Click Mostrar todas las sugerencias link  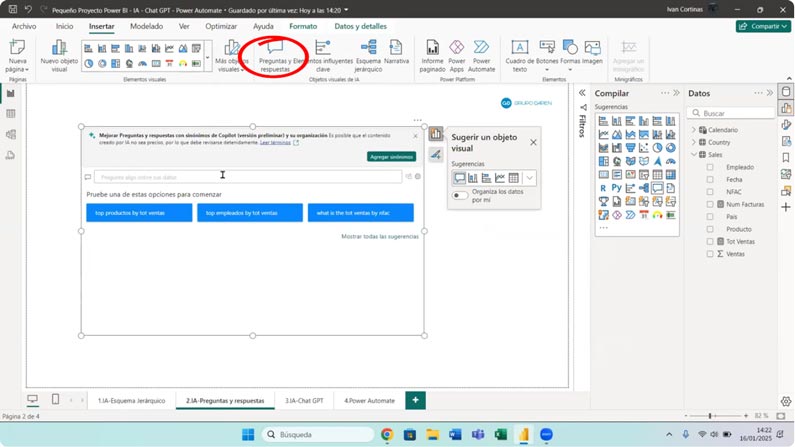[380, 237]
